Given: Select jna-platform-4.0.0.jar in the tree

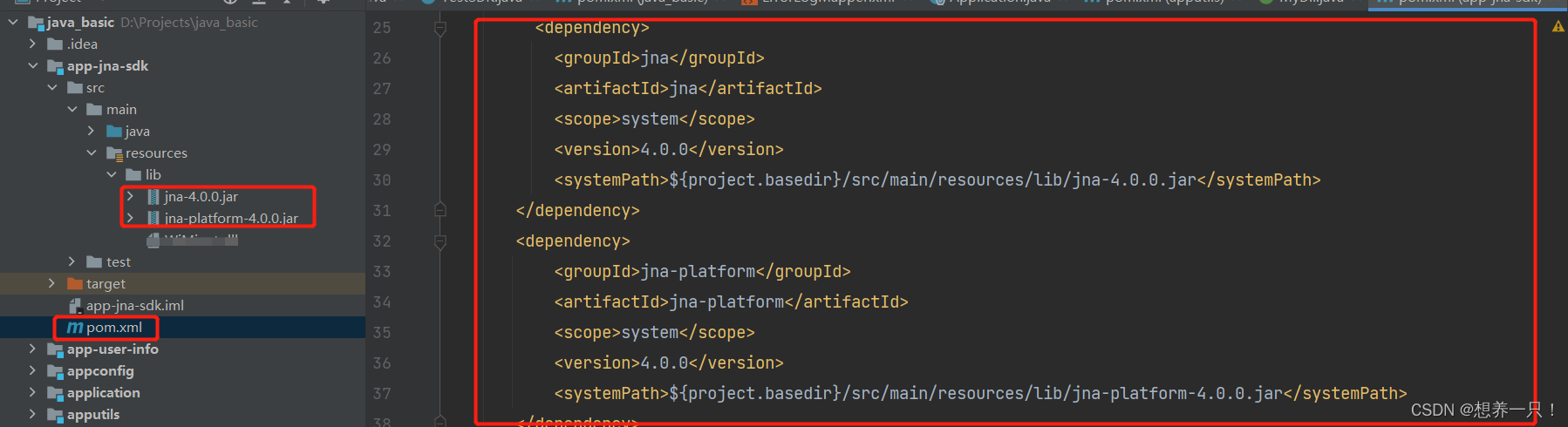Looking at the screenshot, I should click(x=231, y=218).
